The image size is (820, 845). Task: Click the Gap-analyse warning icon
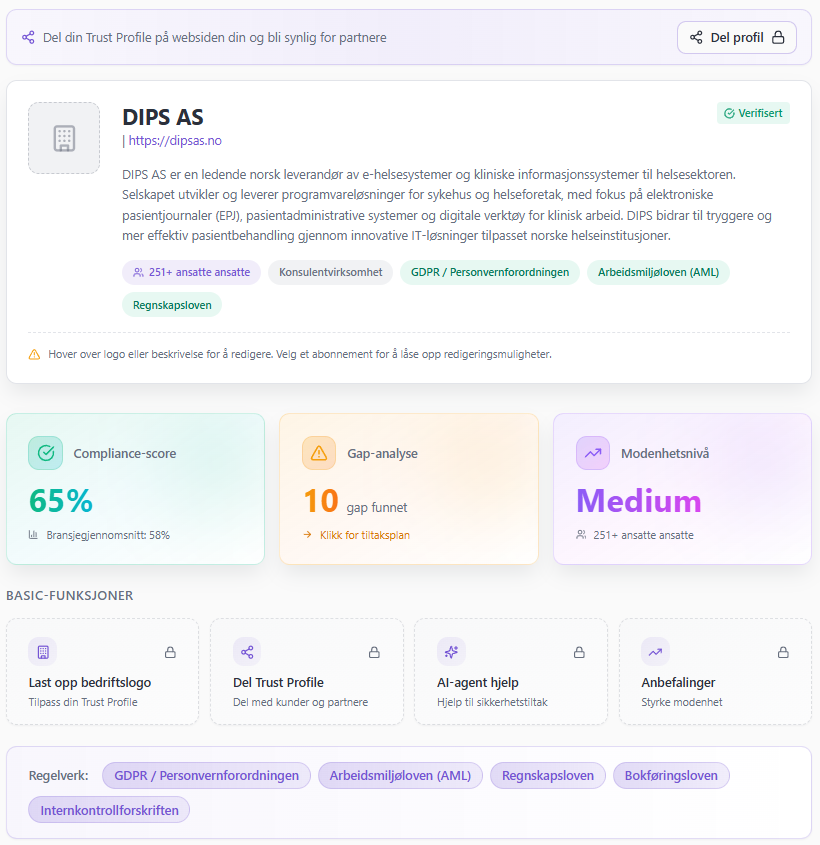pyautogui.click(x=319, y=453)
